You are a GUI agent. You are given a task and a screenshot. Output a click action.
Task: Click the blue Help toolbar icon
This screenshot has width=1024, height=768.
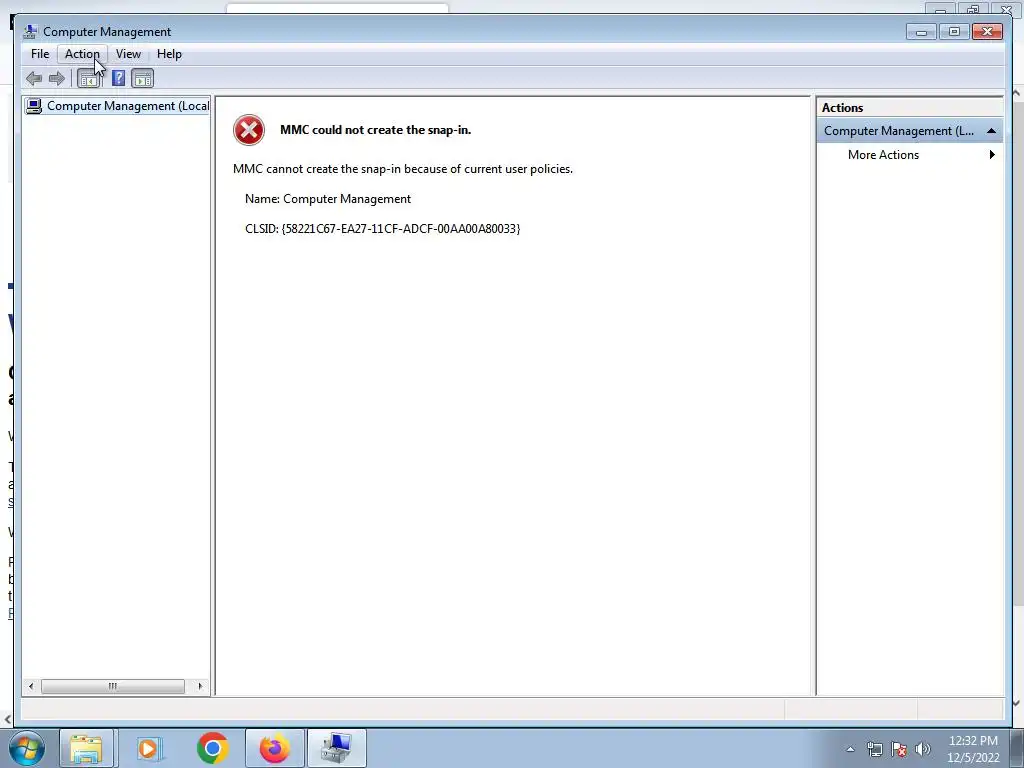click(x=118, y=79)
